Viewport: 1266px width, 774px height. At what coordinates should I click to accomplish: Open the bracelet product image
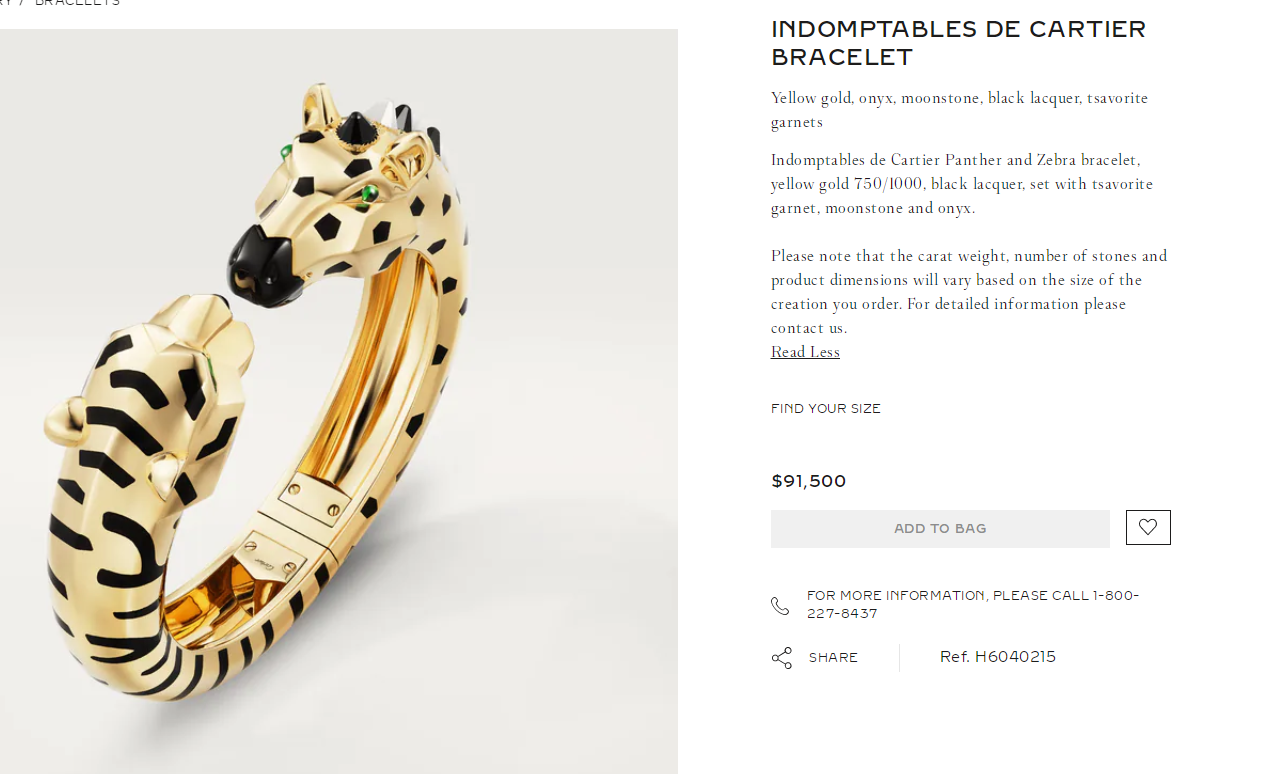pos(338,400)
